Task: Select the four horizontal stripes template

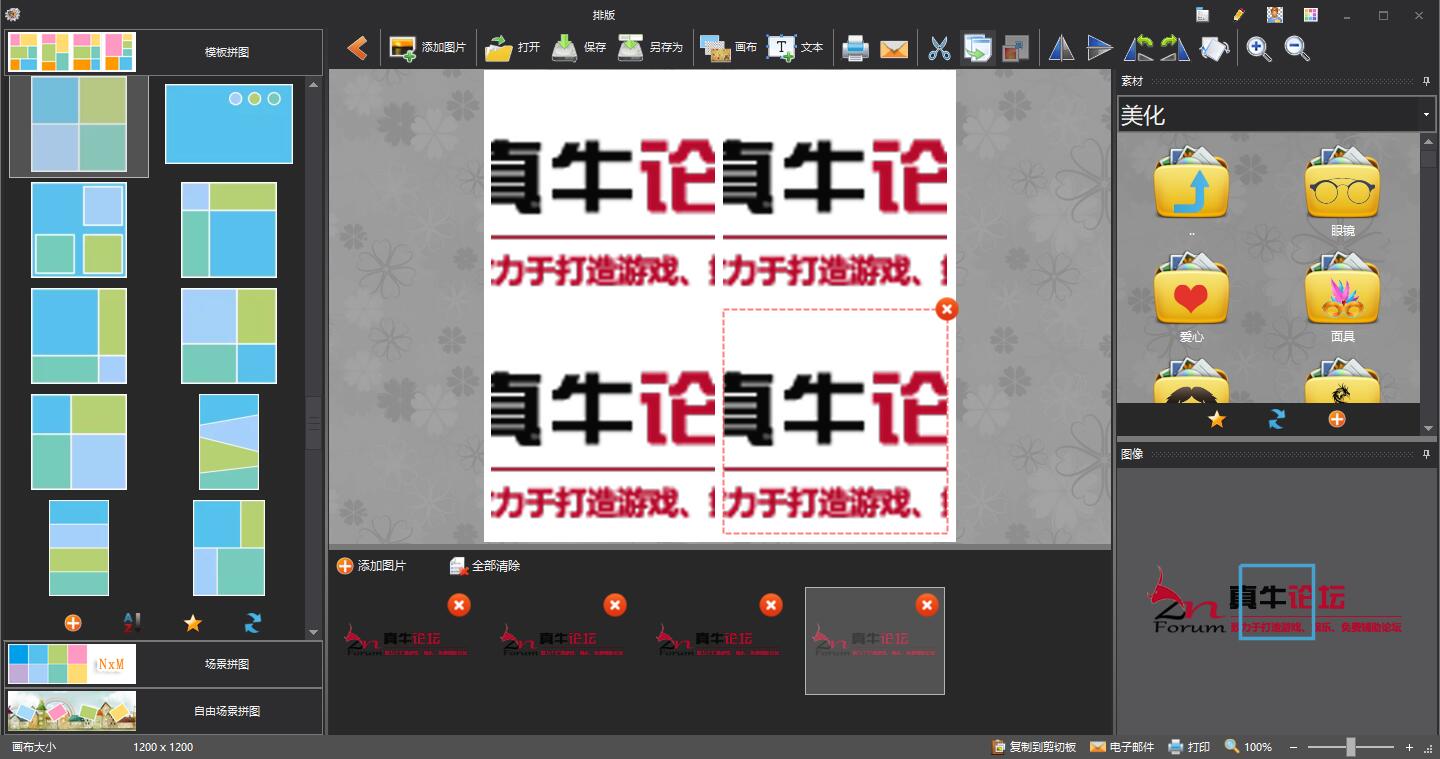Action: pos(79,548)
